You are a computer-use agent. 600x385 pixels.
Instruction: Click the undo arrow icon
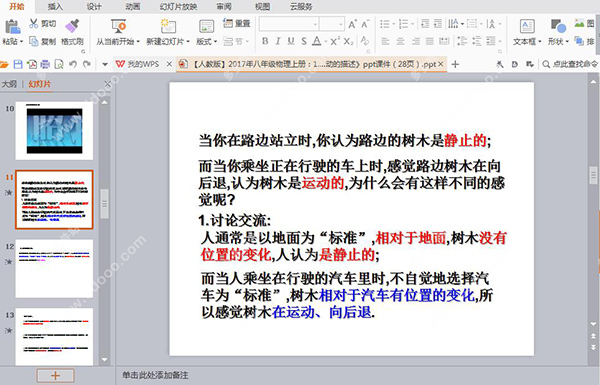coord(73,64)
